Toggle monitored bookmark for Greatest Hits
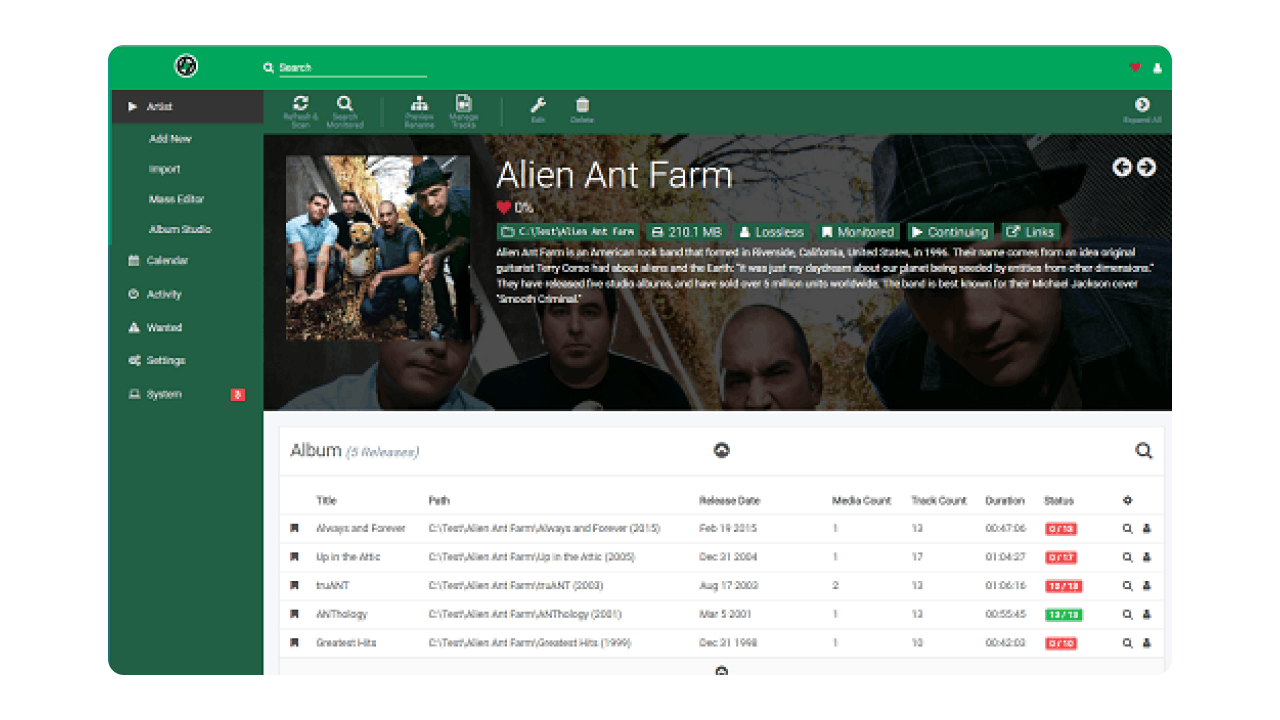The image size is (1280, 720). click(x=295, y=643)
